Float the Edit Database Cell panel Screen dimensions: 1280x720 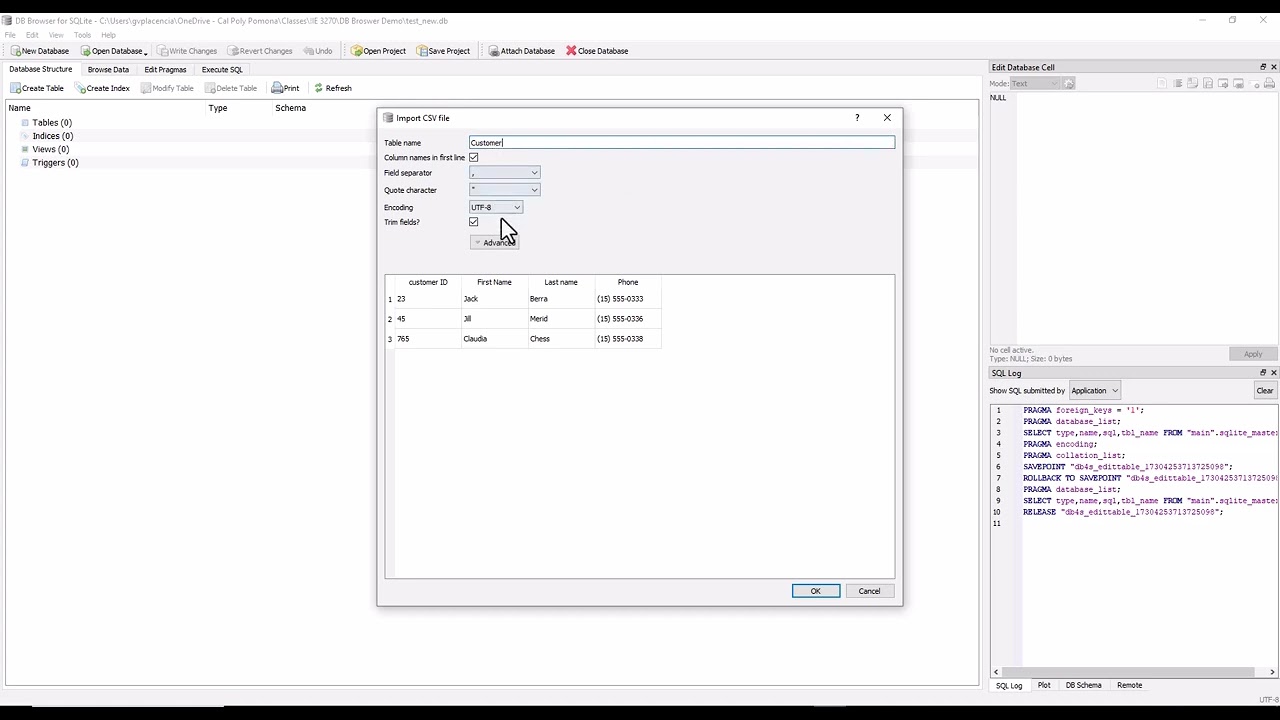pos(1263,67)
